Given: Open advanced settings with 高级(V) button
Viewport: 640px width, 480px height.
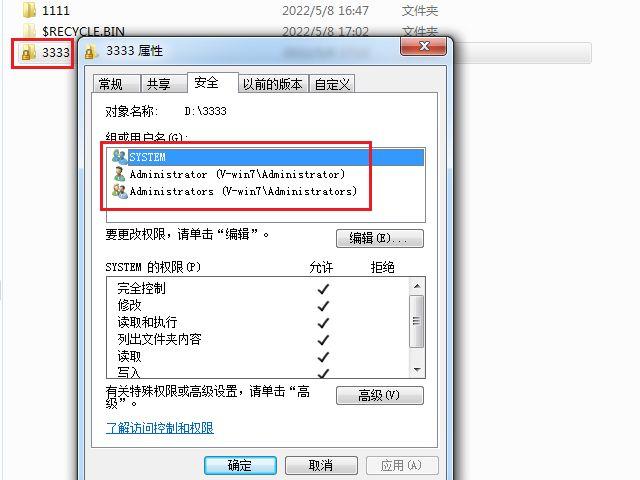Looking at the screenshot, I should pos(380,395).
